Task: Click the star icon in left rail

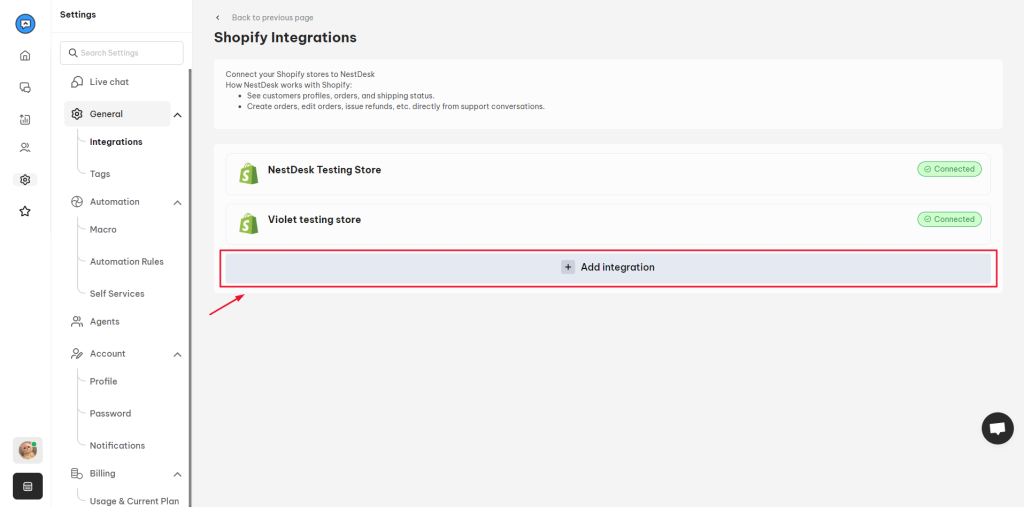Action: click(25, 211)
